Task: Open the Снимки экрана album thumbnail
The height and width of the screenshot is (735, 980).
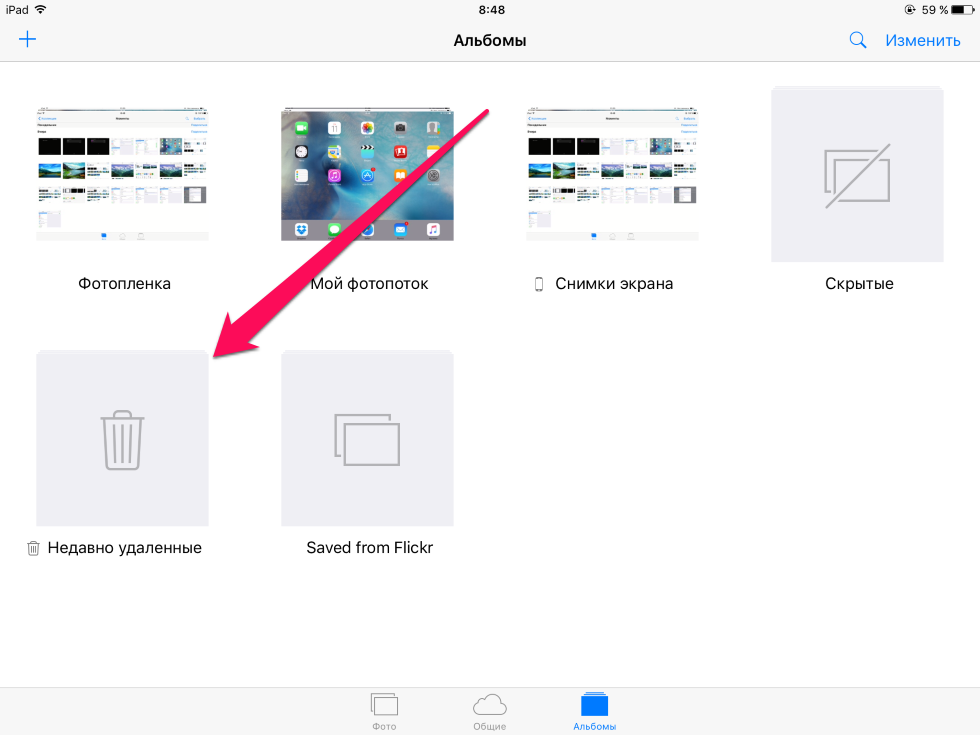Action: pyautogui.click(x=612, y=174)
